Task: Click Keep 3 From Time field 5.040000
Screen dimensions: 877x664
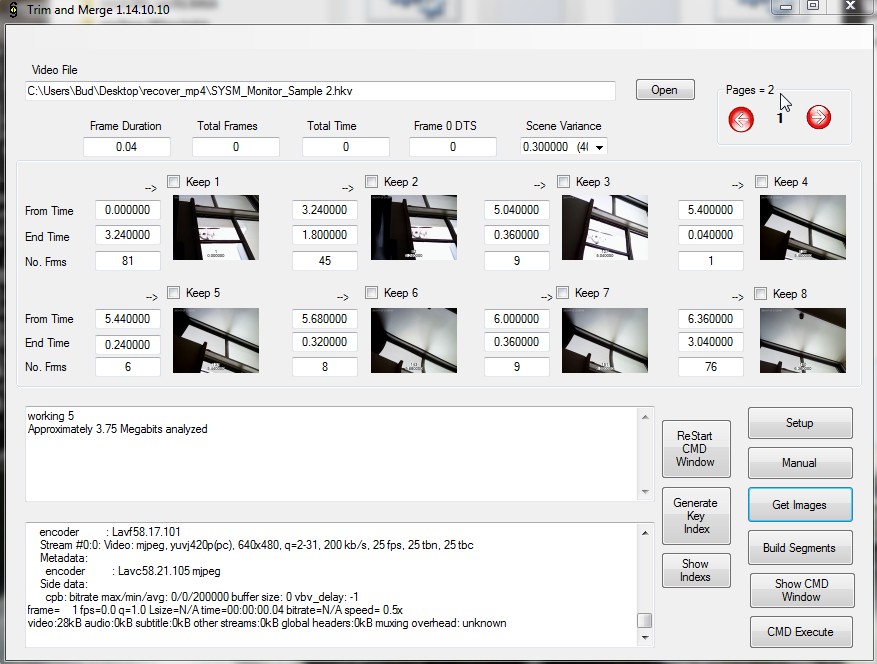Action: [x=517, y=210]
